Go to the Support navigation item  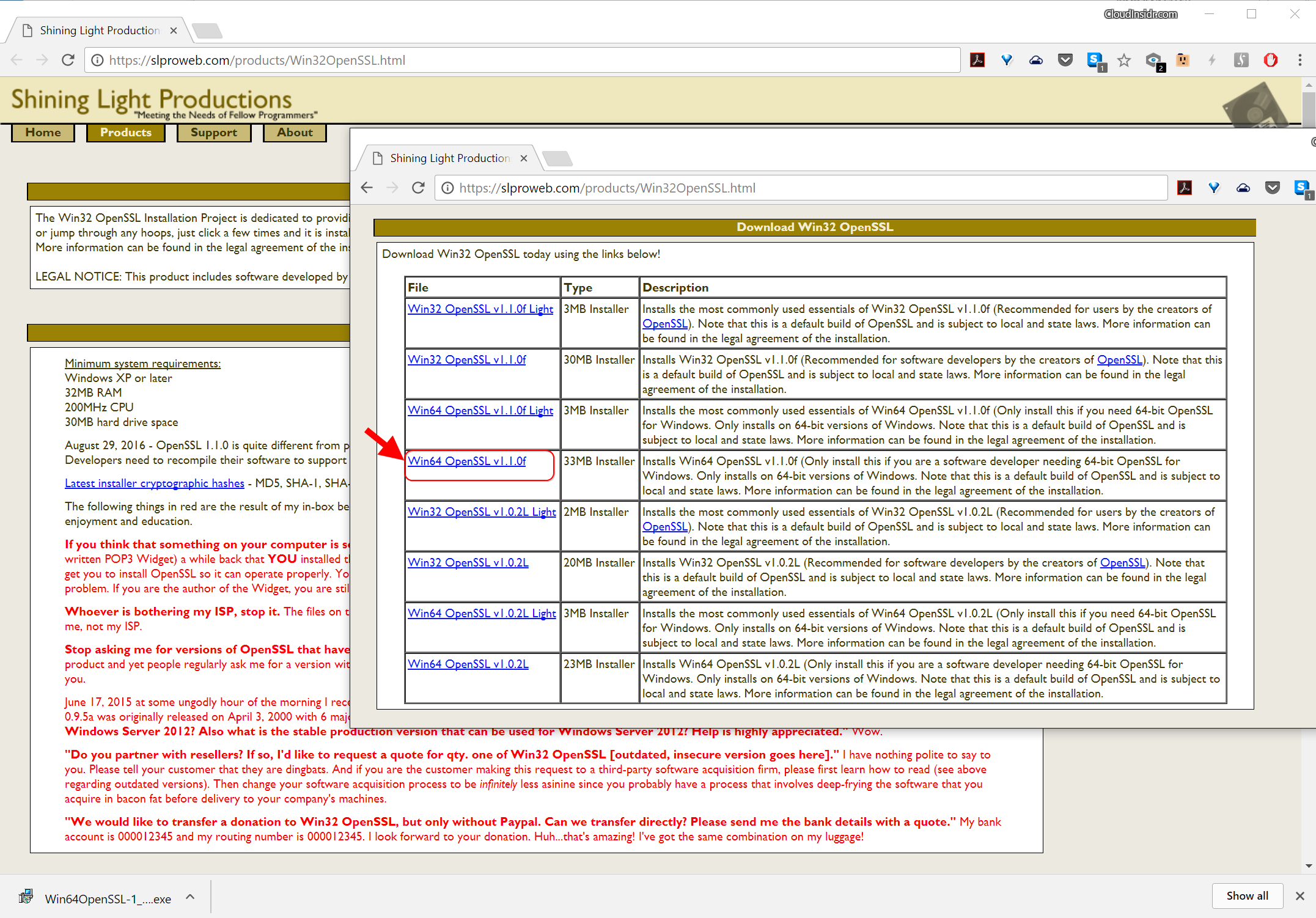tap(214, 133)
